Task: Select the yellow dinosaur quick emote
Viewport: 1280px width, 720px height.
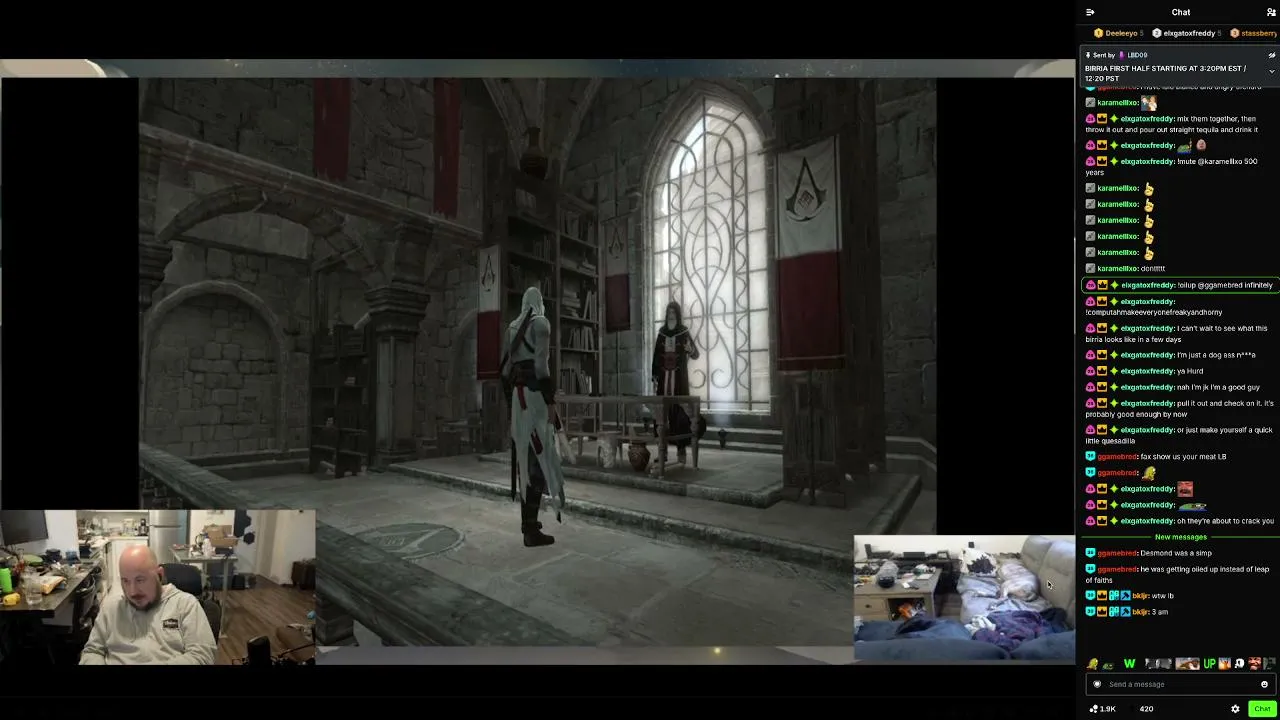Action: tap(1092, 664)
